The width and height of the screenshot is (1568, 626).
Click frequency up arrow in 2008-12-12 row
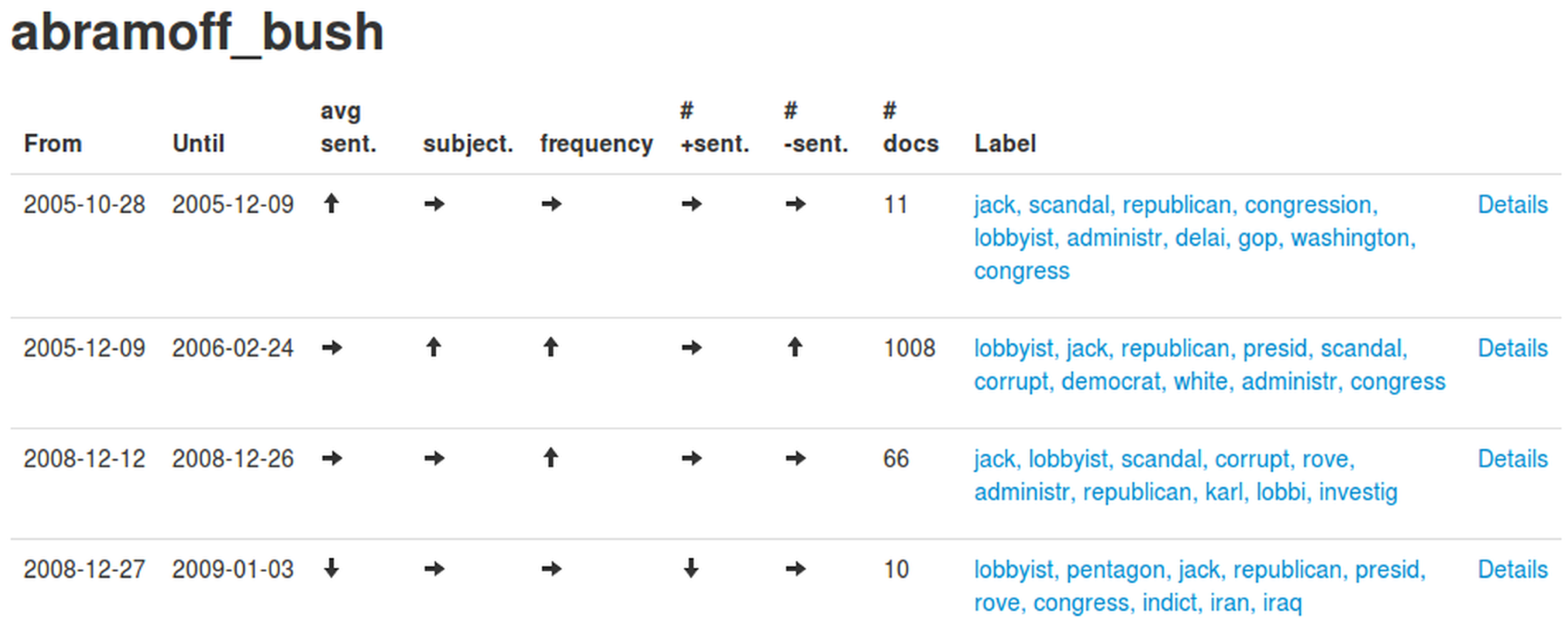point(551,458)
